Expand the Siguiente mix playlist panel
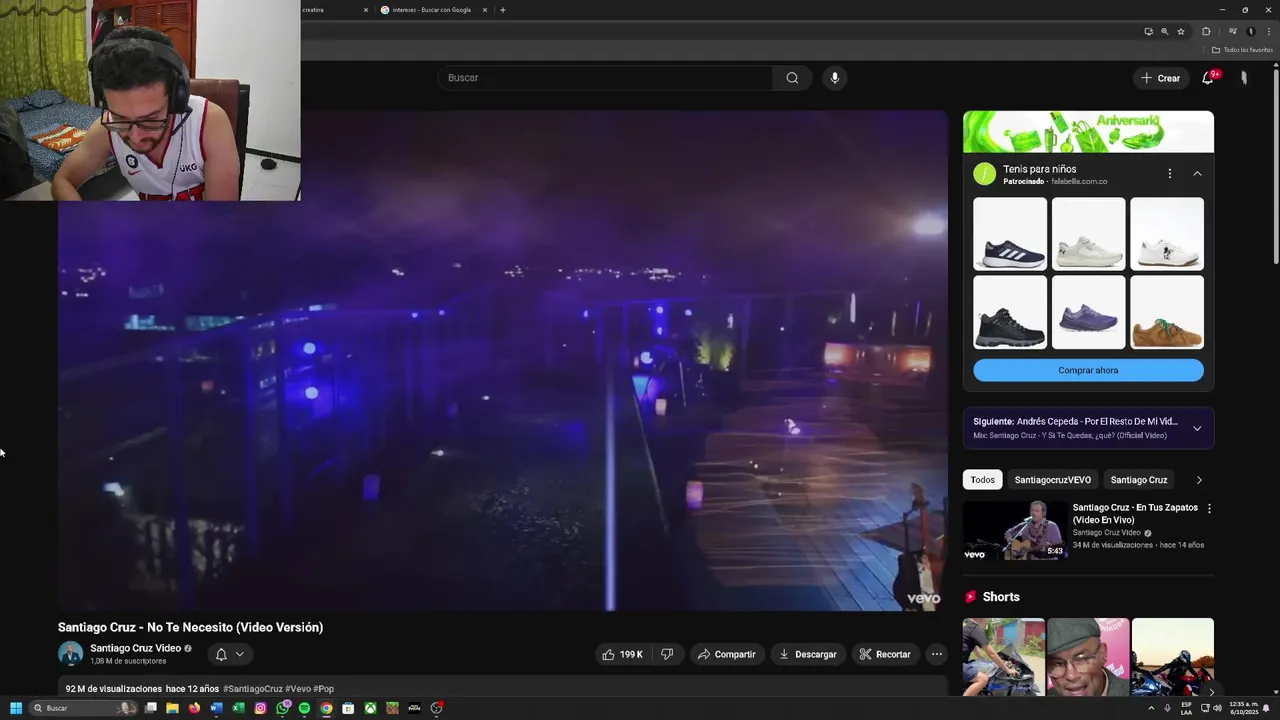 click(x=1197, y=428)
